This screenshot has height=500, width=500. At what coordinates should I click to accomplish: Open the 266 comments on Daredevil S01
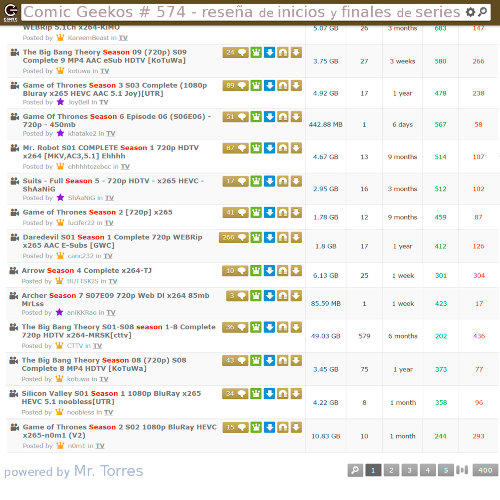[x=234, y=237]
